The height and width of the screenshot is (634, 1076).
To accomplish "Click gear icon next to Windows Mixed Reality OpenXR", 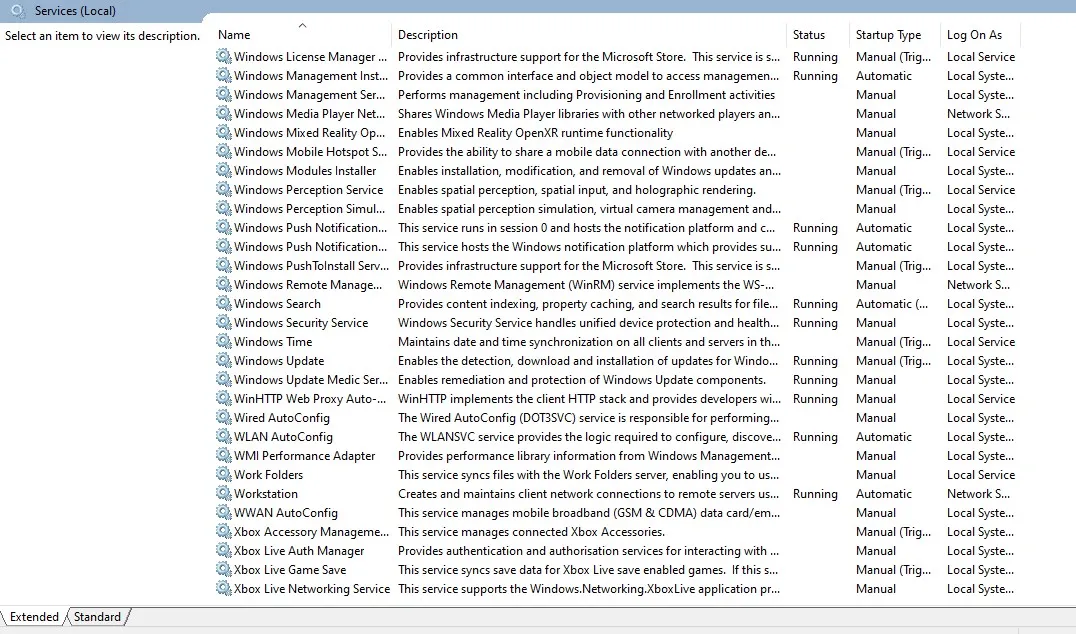I will pos(224,132).
